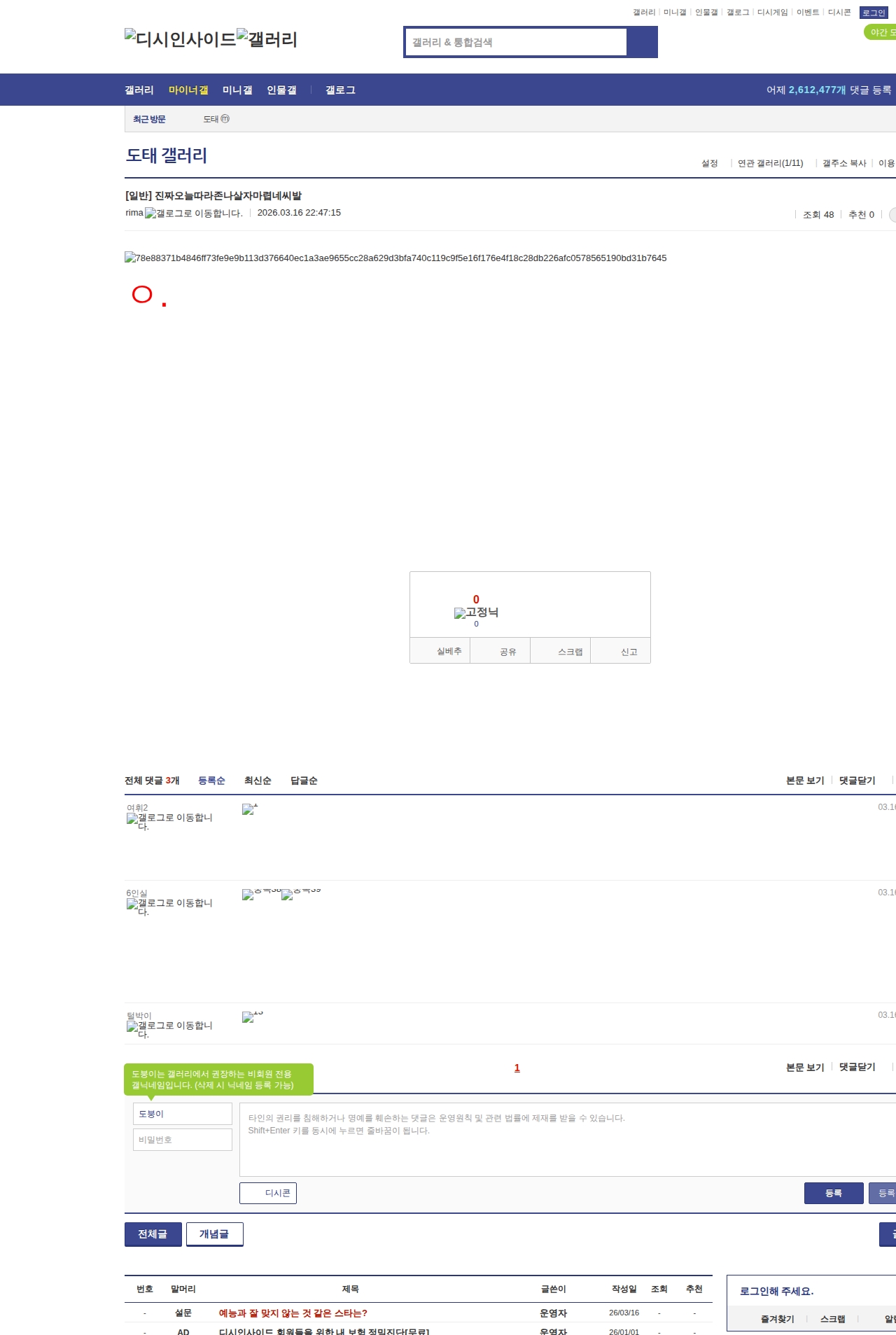Toggle the 야간 모드 night mode switch
Screen dimensions: 896x1335
pyautogui.click(x=881, y=32)
